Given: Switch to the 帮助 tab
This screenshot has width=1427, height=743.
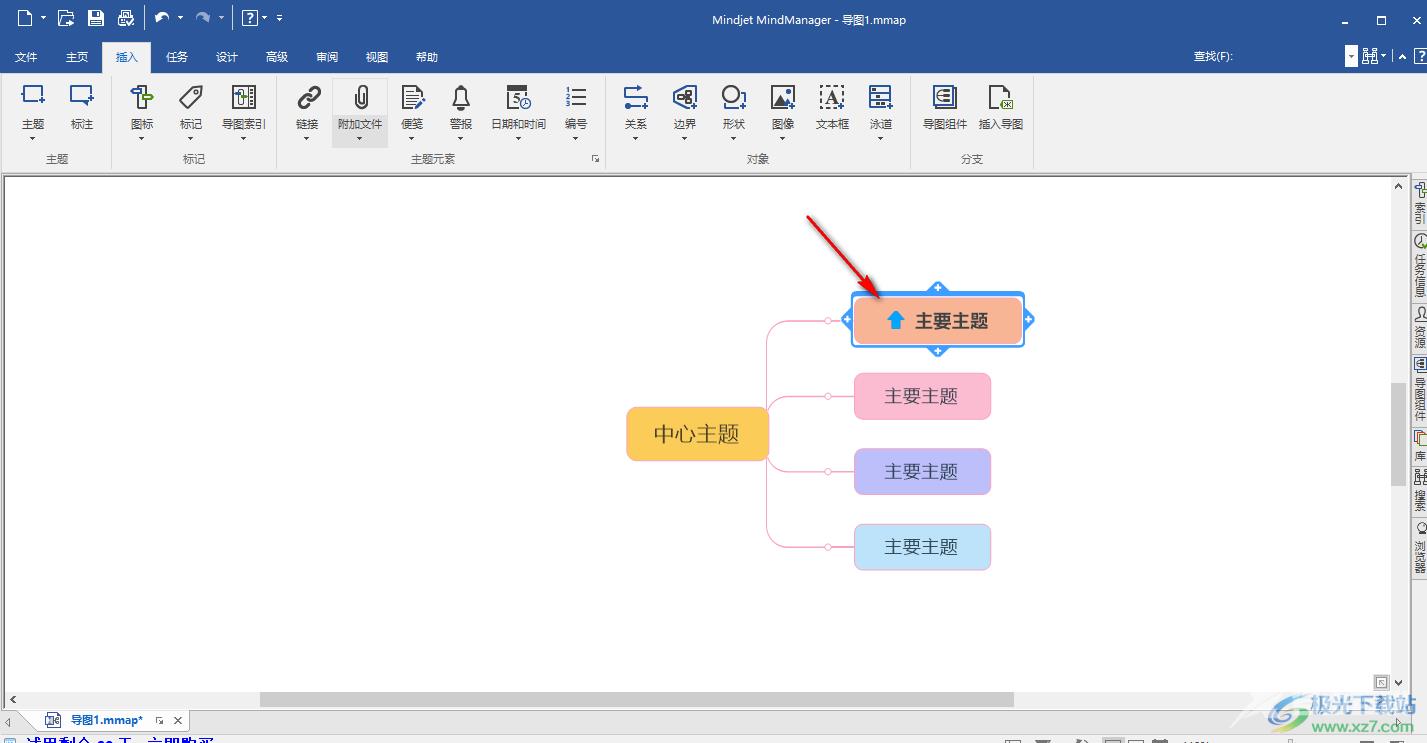Looking at the screenshot, I should (x=427, y=57).
